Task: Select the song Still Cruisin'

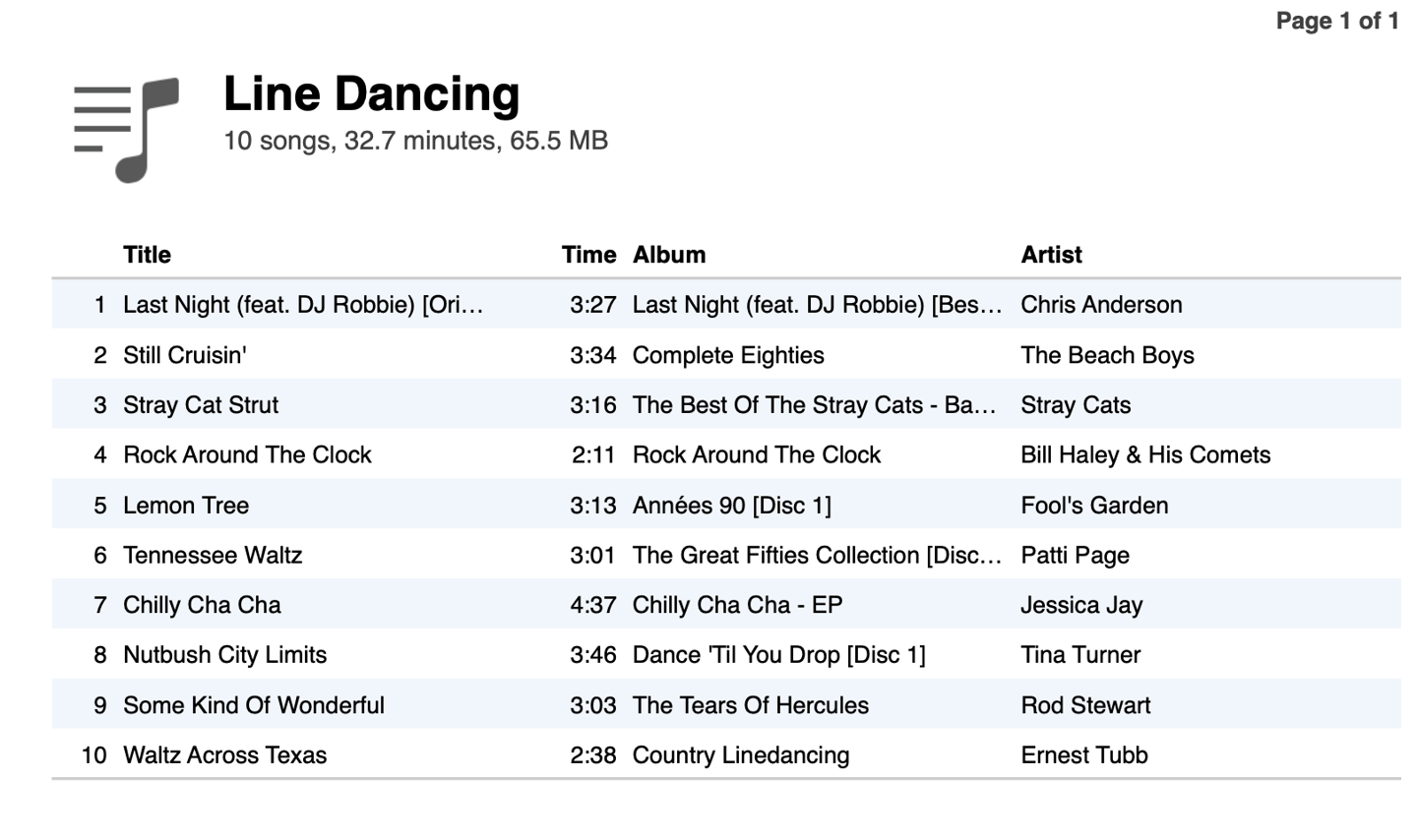Action: coord(184,355)
